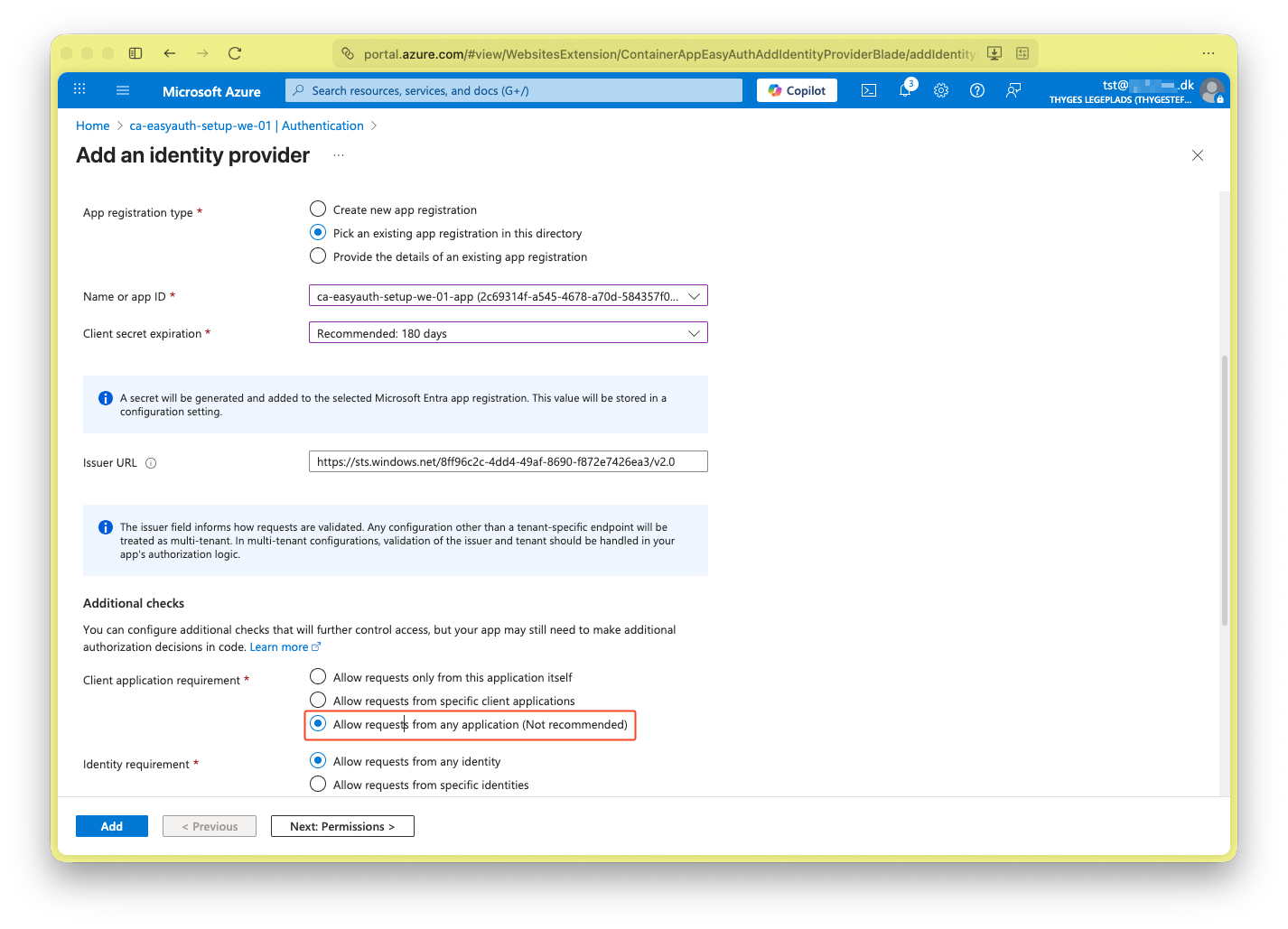1288x929 pixels.
Task: Go forward in browser history
Action: point(202,53)
